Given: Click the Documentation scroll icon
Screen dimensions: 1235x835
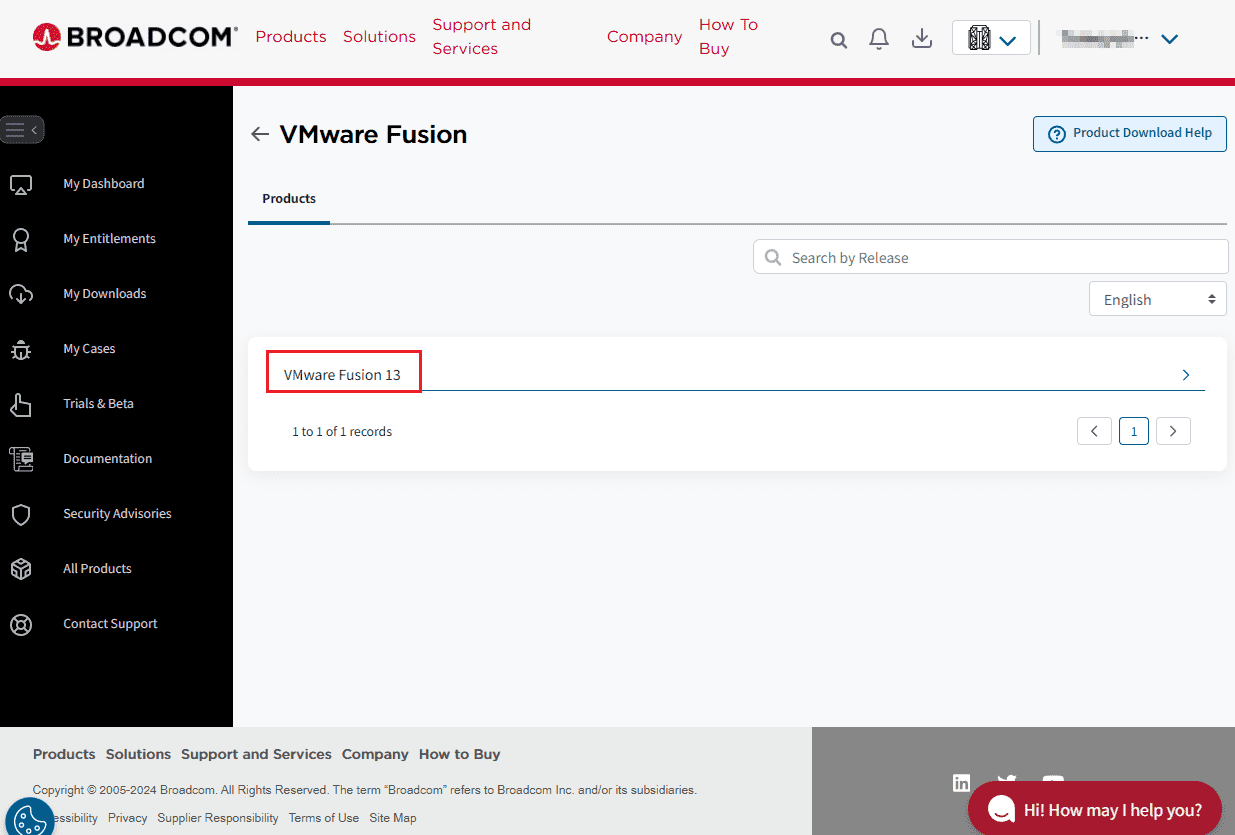Looking at the screenshot, I should coord(21,459).
